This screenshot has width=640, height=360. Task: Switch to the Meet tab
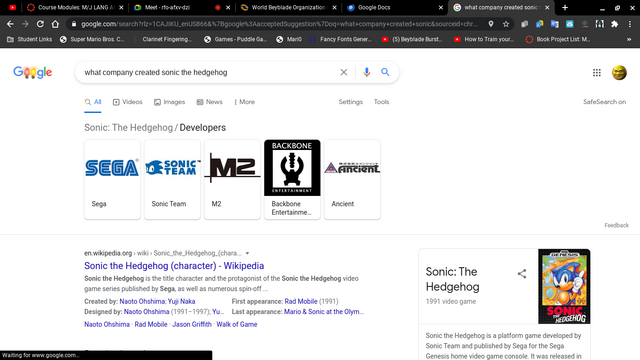(x=182, y=7)
